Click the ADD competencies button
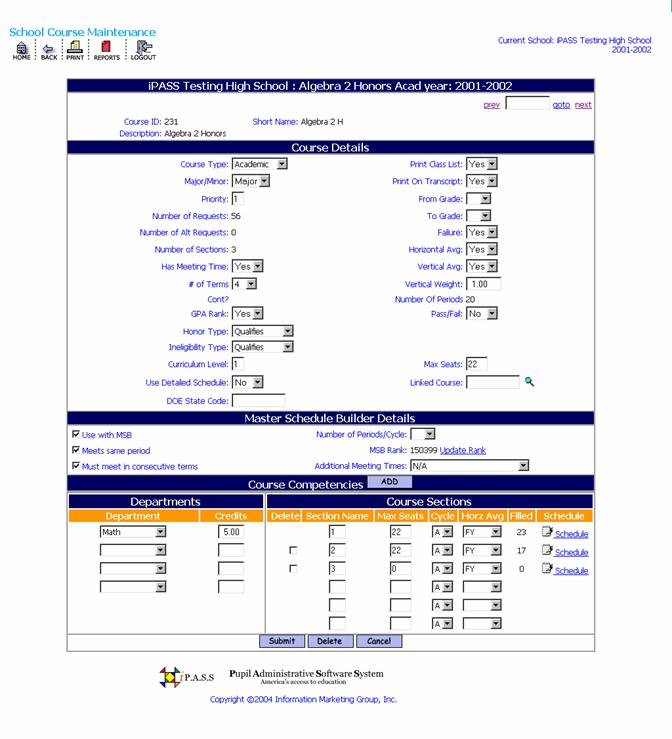The image size is (672, 739). coord(389,482)
